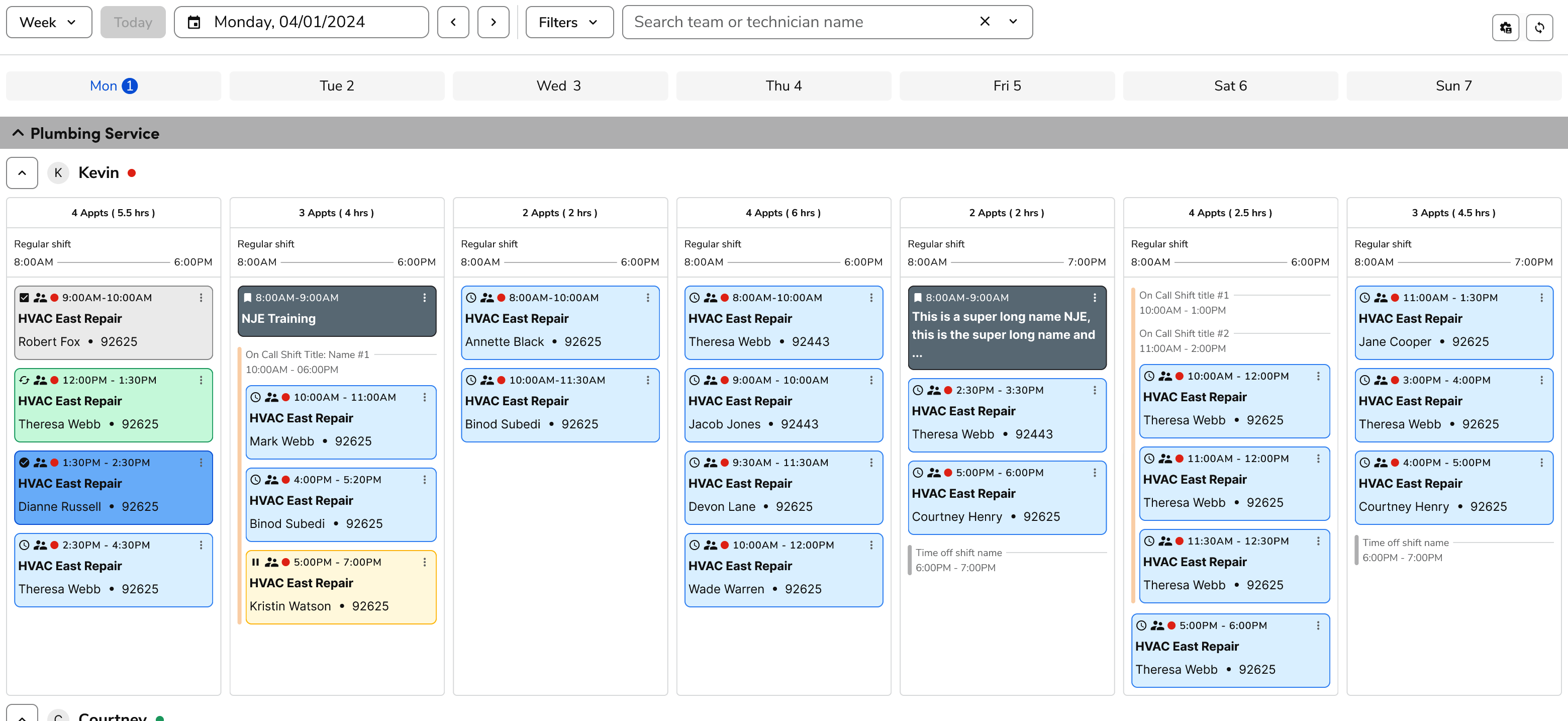The height and width of the screenshot is (721, 1568).
Task: Open the Week view dropdown
Action: [49, 23]
